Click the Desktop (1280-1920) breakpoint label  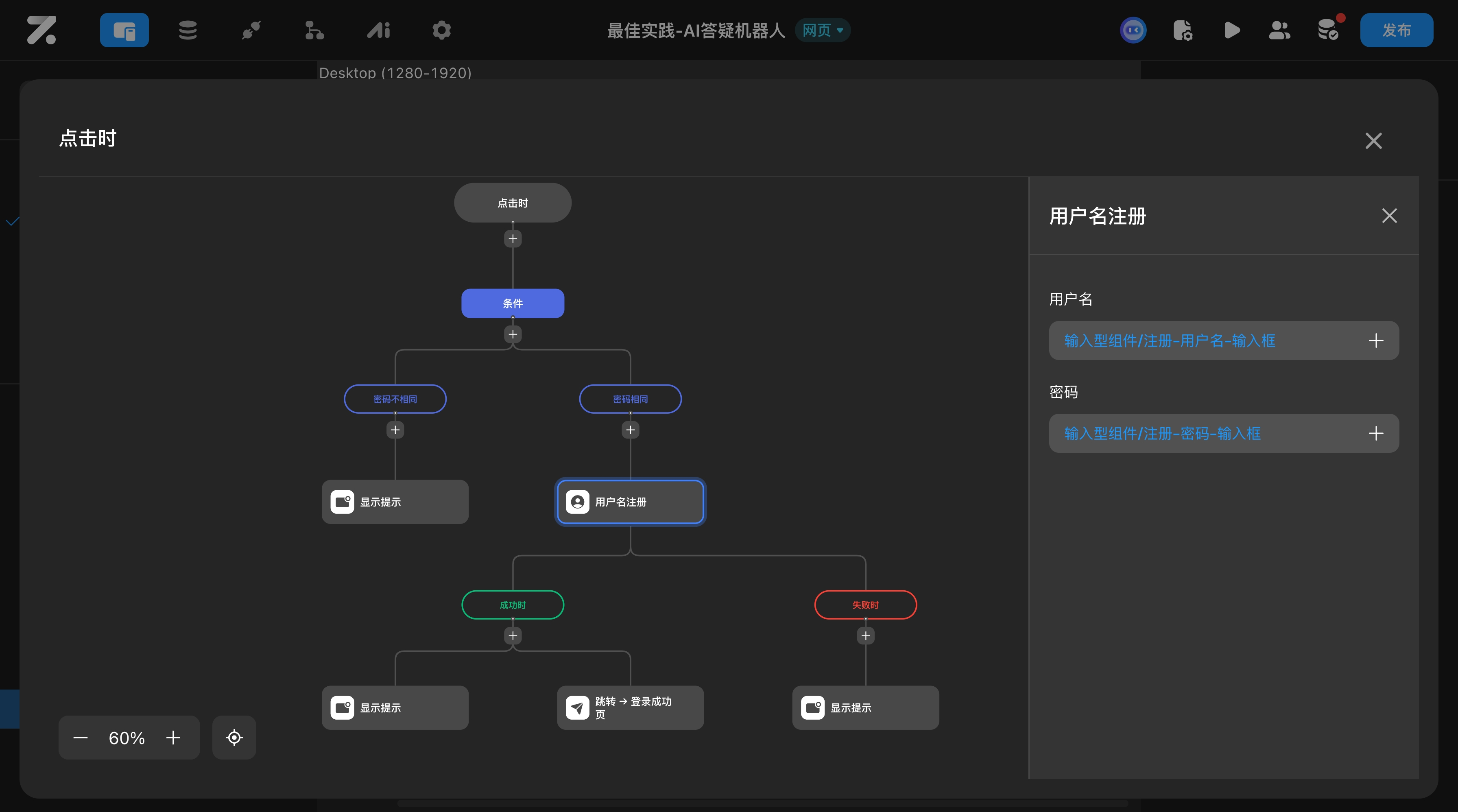point(395,73)
